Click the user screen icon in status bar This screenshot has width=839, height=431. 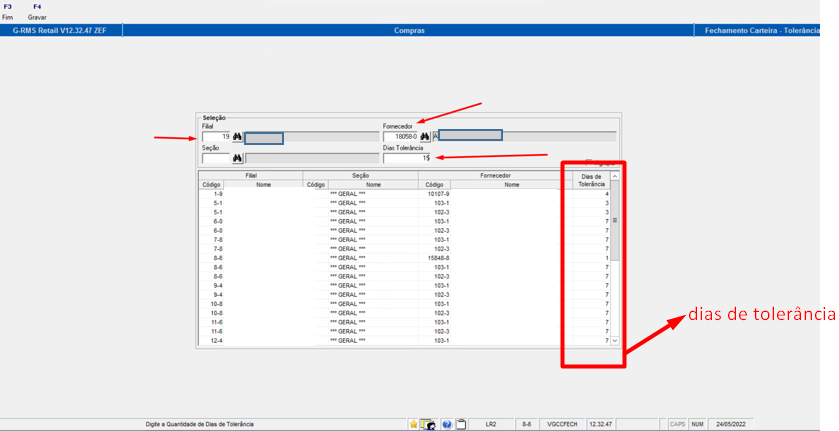[x=429, y=425]
